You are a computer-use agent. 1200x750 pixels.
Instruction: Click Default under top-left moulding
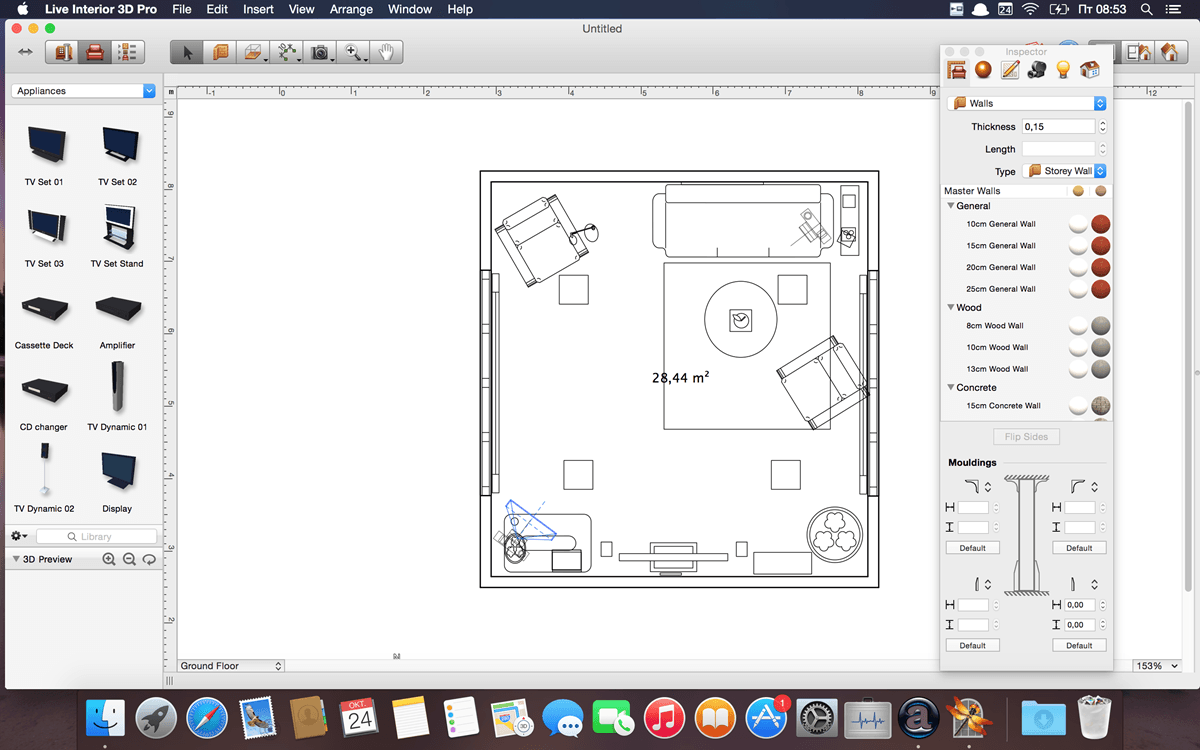(972, 548)
